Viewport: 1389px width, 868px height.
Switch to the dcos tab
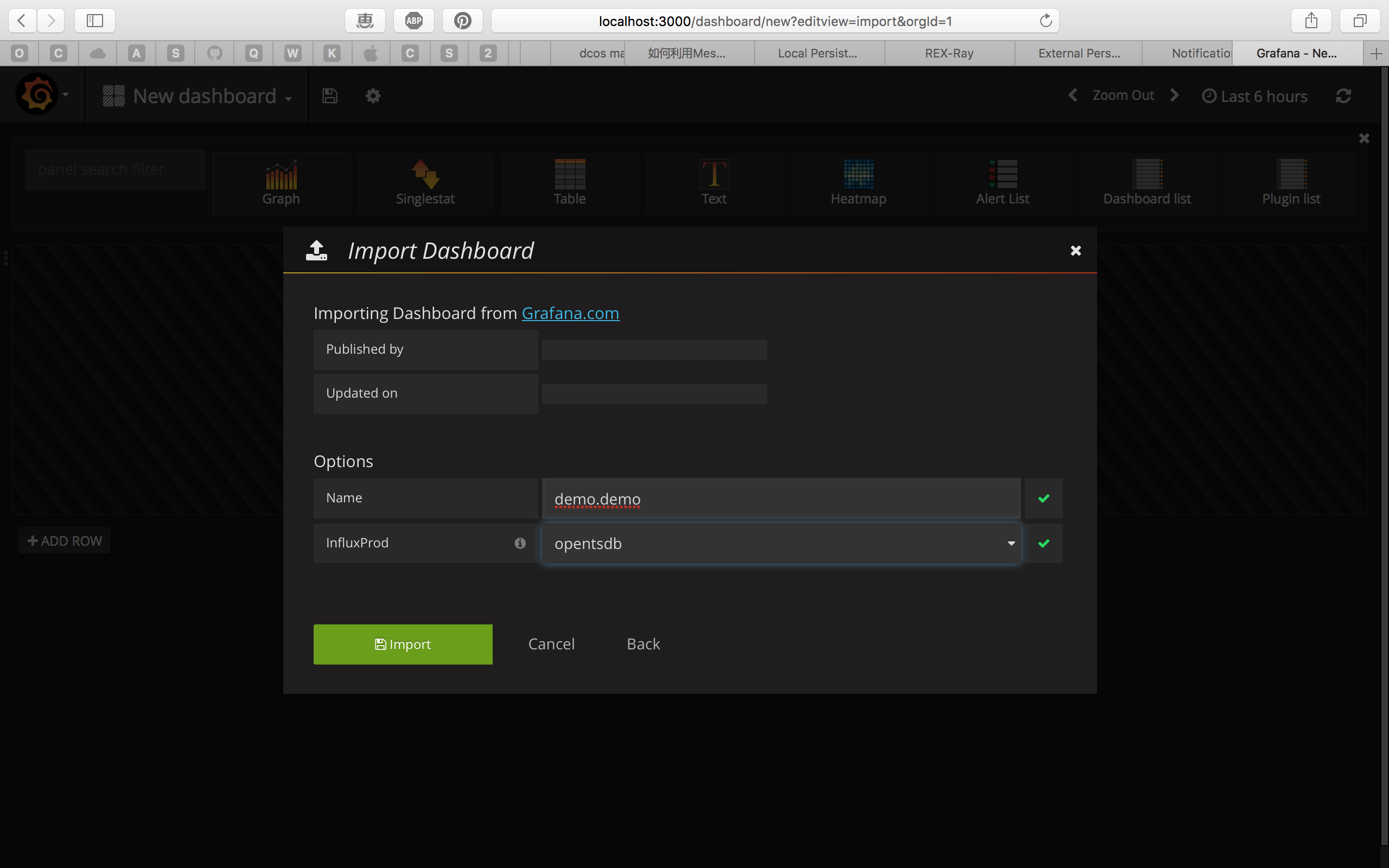tap(588, 53)
